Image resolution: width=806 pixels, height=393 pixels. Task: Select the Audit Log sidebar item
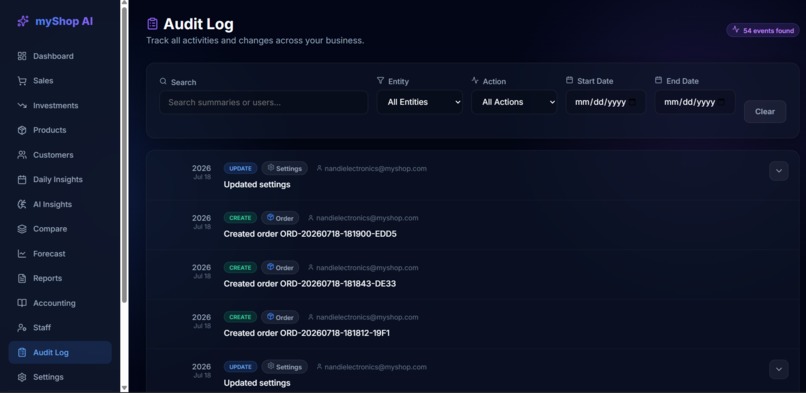pyautogui.click(x=60, y=352)
